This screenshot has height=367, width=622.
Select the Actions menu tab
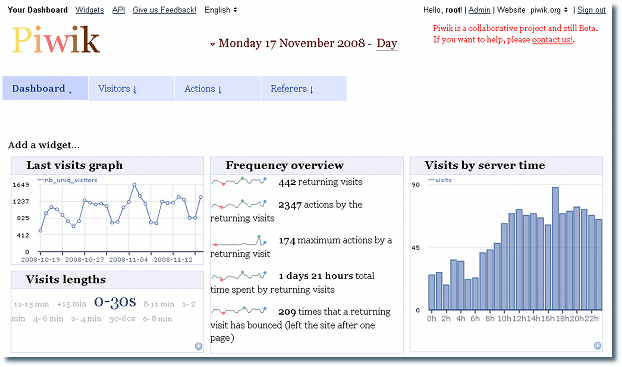click(217, 88)
